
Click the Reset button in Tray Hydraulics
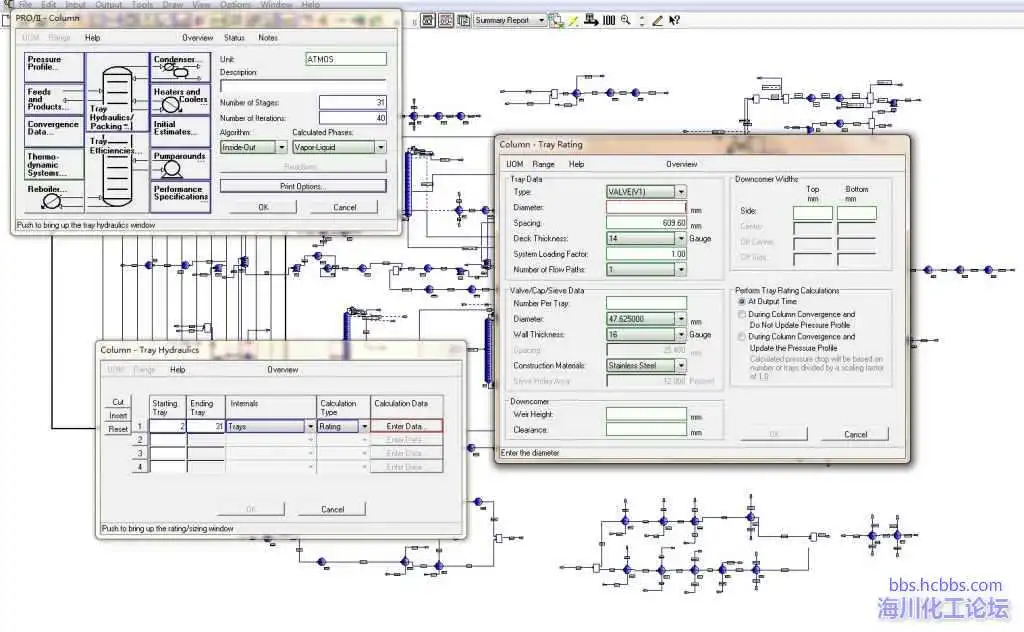pos(118,430)
